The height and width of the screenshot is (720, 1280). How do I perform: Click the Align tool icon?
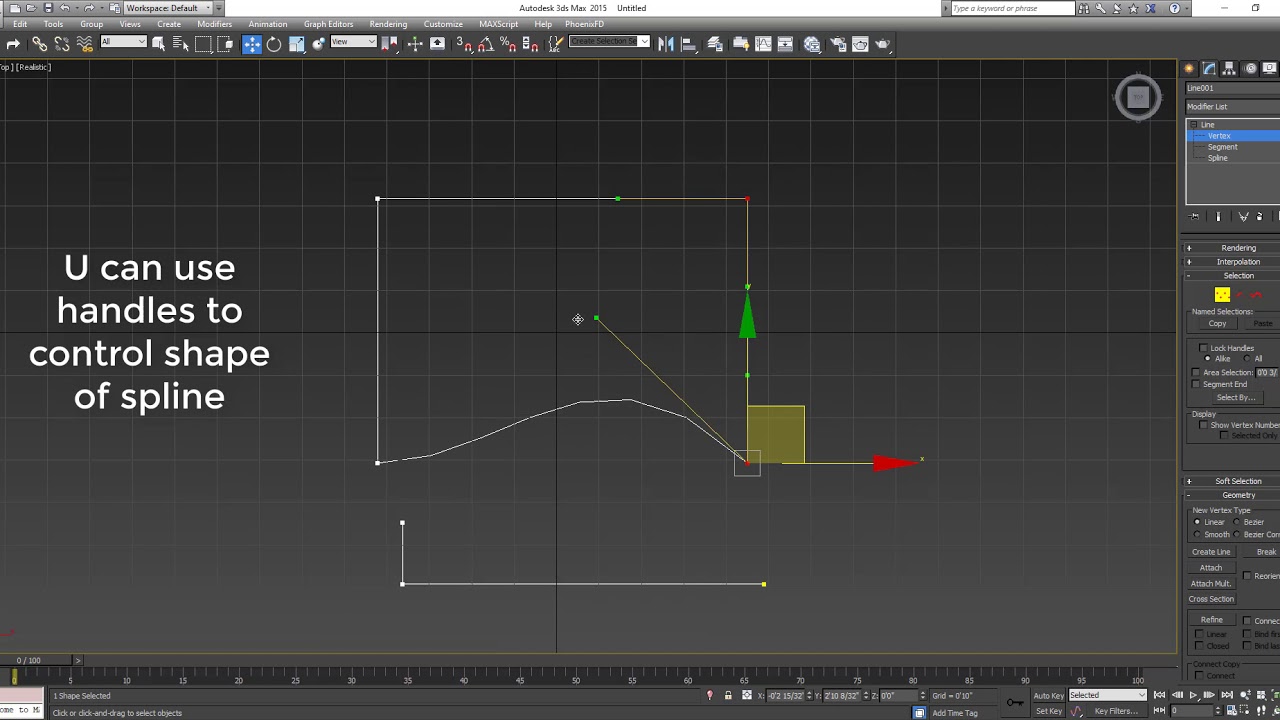(689, 44)
